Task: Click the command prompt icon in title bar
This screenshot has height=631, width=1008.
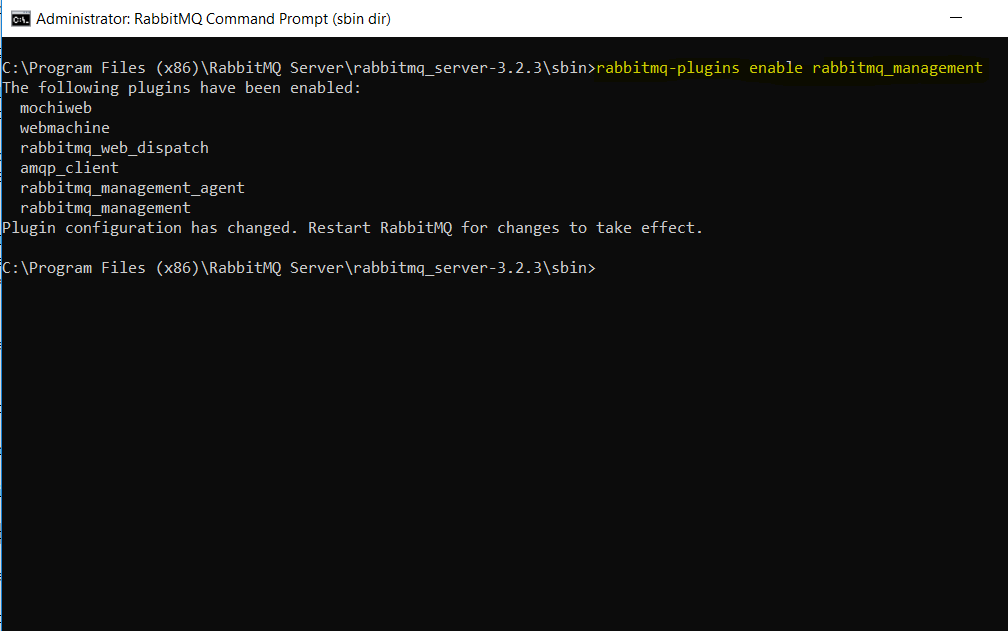Action: [20, 18]
